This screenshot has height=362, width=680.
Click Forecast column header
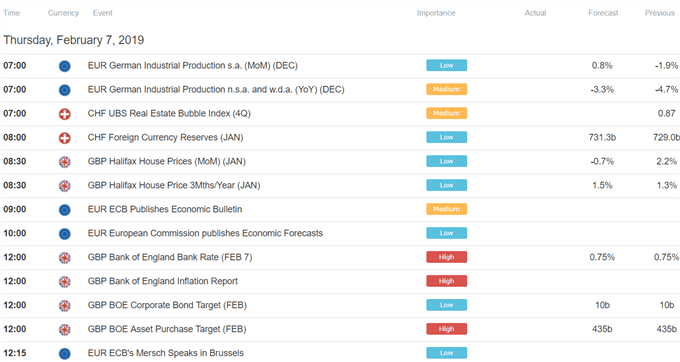pos(603,13)
